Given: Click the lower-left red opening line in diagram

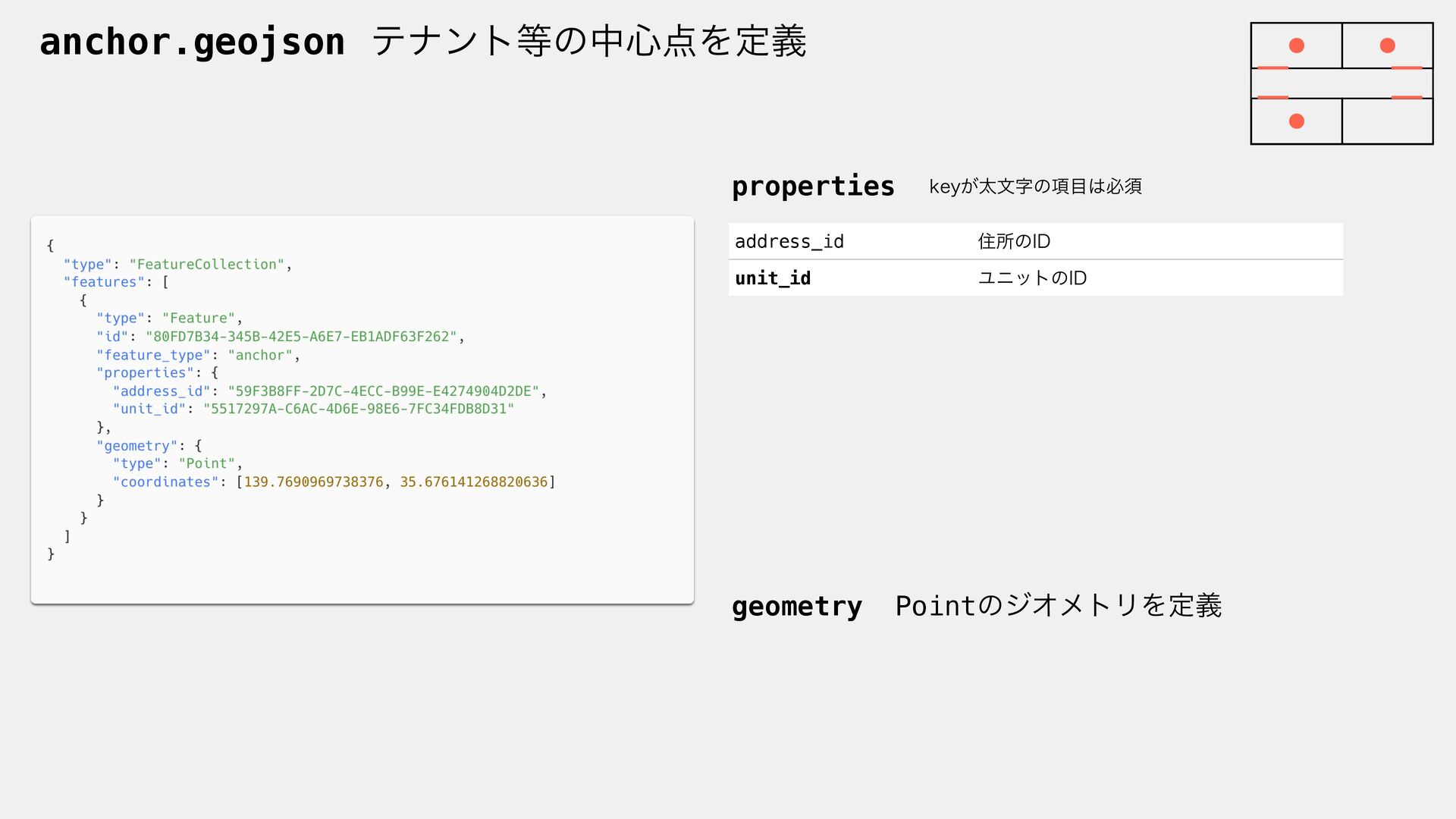Looking at the screenshot, I should point(1272,98).
